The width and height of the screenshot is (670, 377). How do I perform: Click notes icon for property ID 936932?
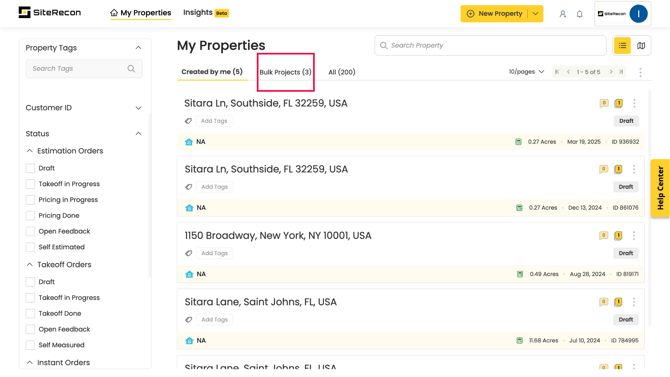click(x=619, y=103)
